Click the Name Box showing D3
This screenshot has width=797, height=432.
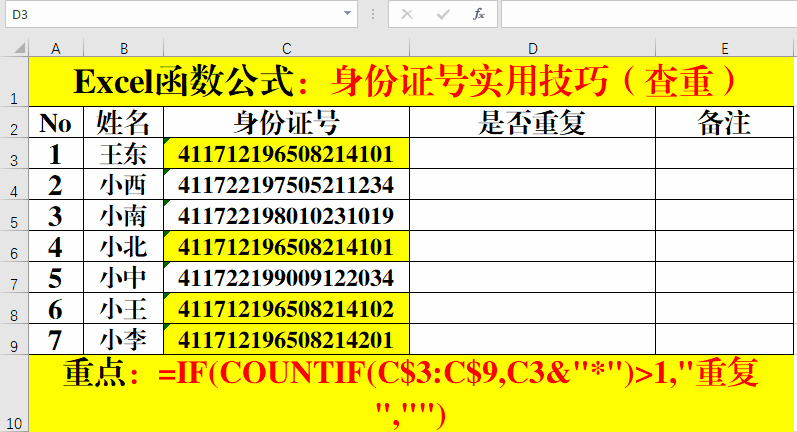click(180, 14)
